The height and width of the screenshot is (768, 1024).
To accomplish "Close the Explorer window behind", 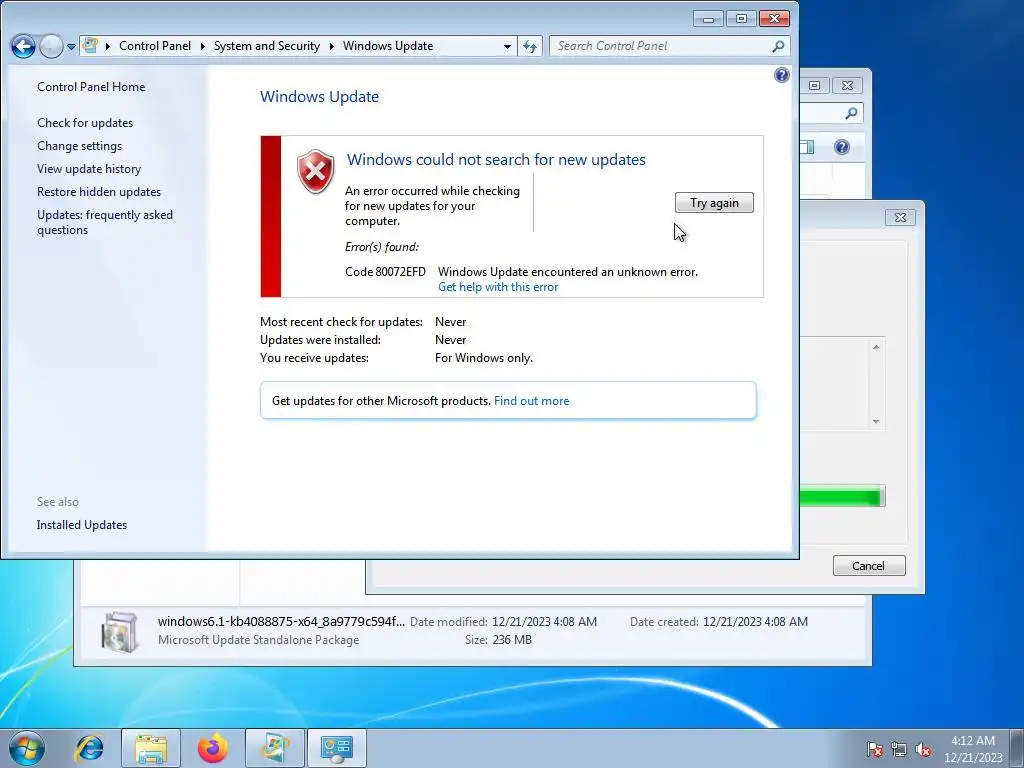I will click(x=848, y=86).
